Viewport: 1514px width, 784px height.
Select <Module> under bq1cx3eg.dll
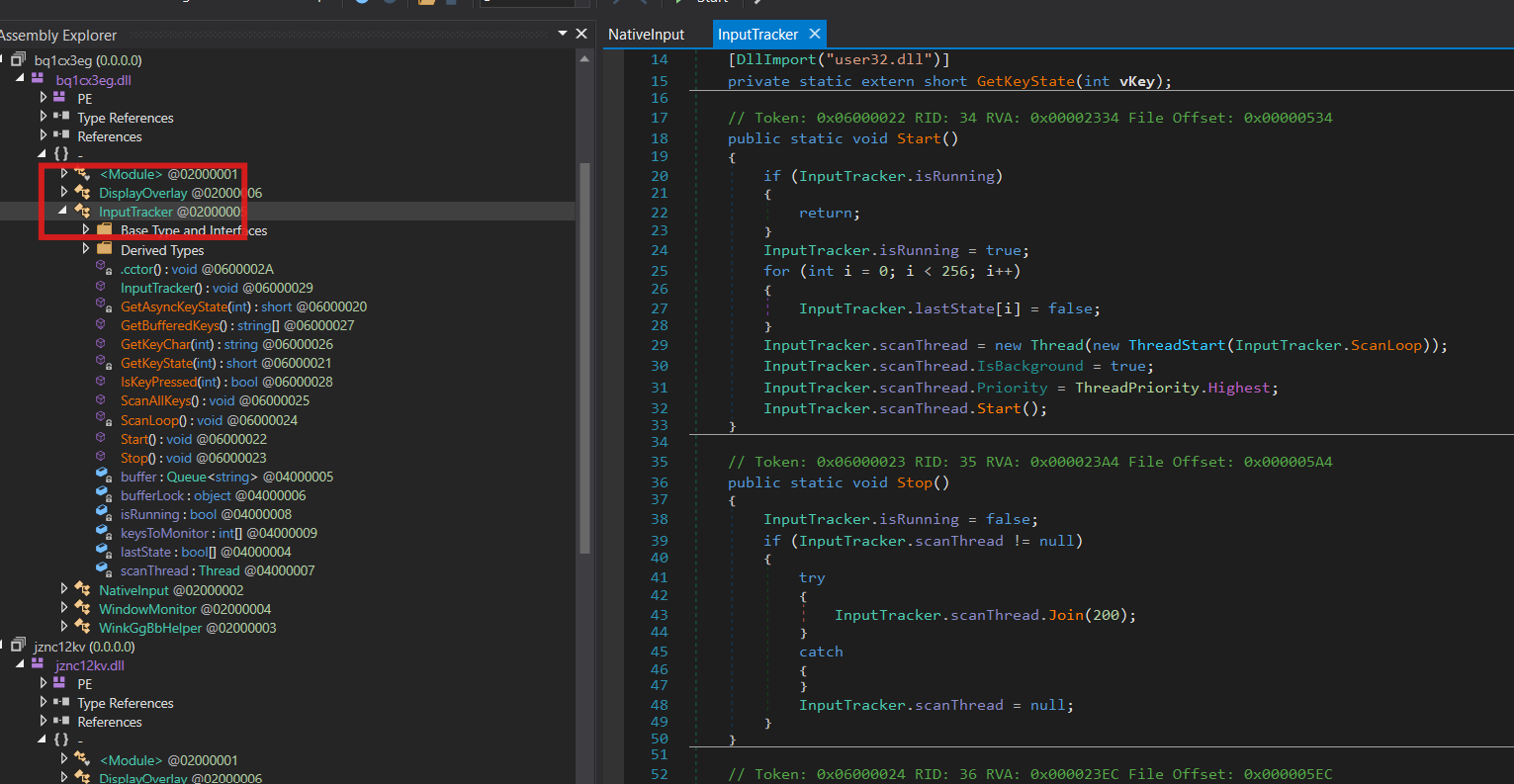point(168,174)
